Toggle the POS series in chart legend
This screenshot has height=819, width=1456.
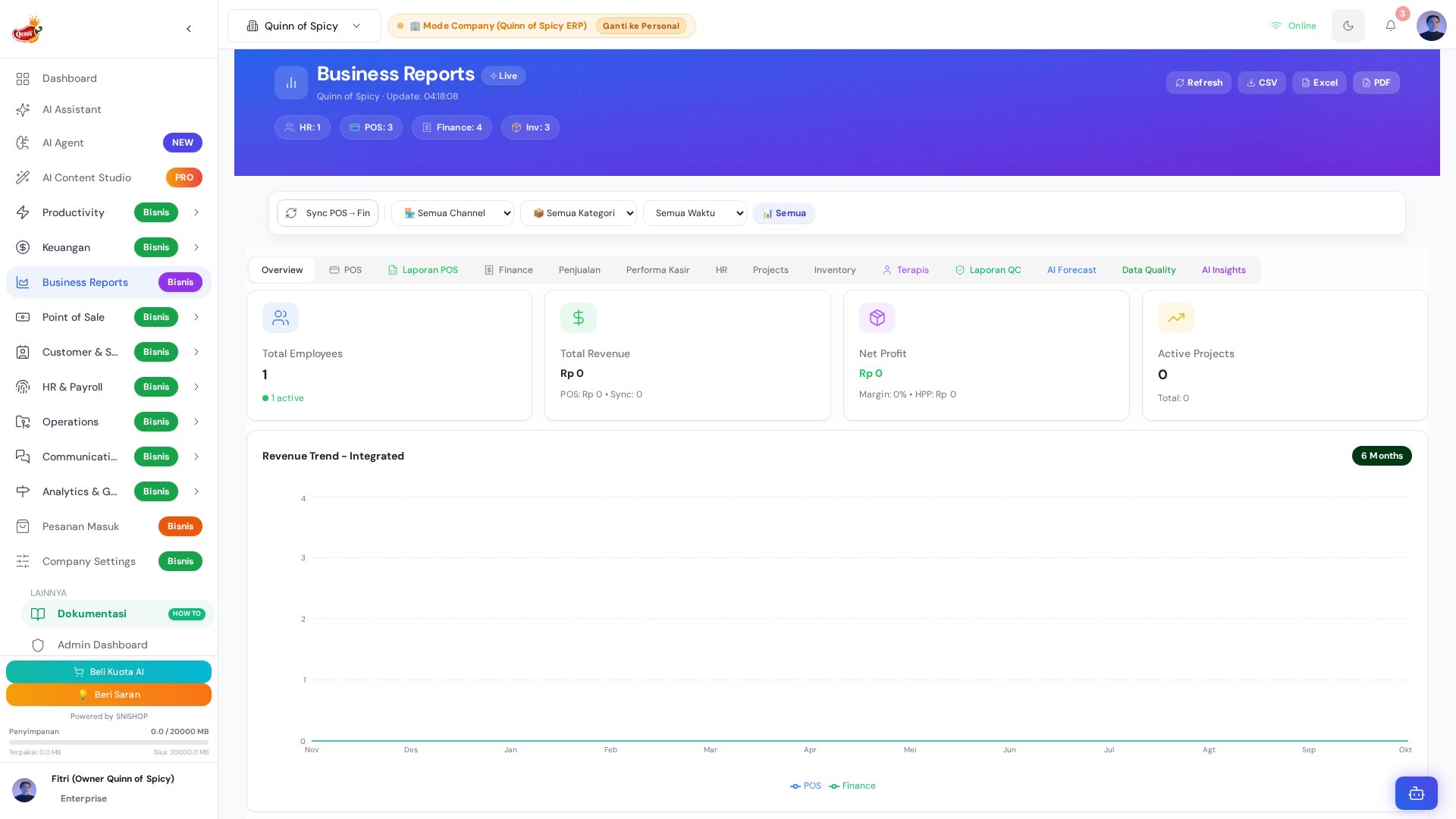tap(805, 786)
